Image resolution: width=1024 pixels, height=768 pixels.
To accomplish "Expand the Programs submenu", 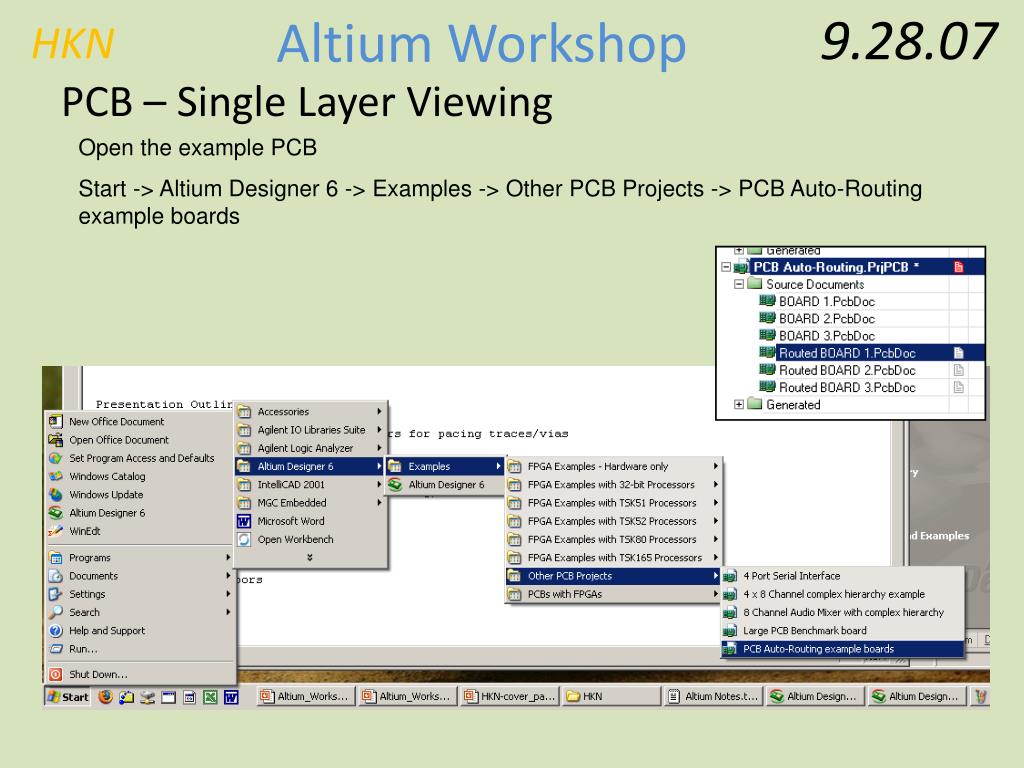I will tap(140, 558).
